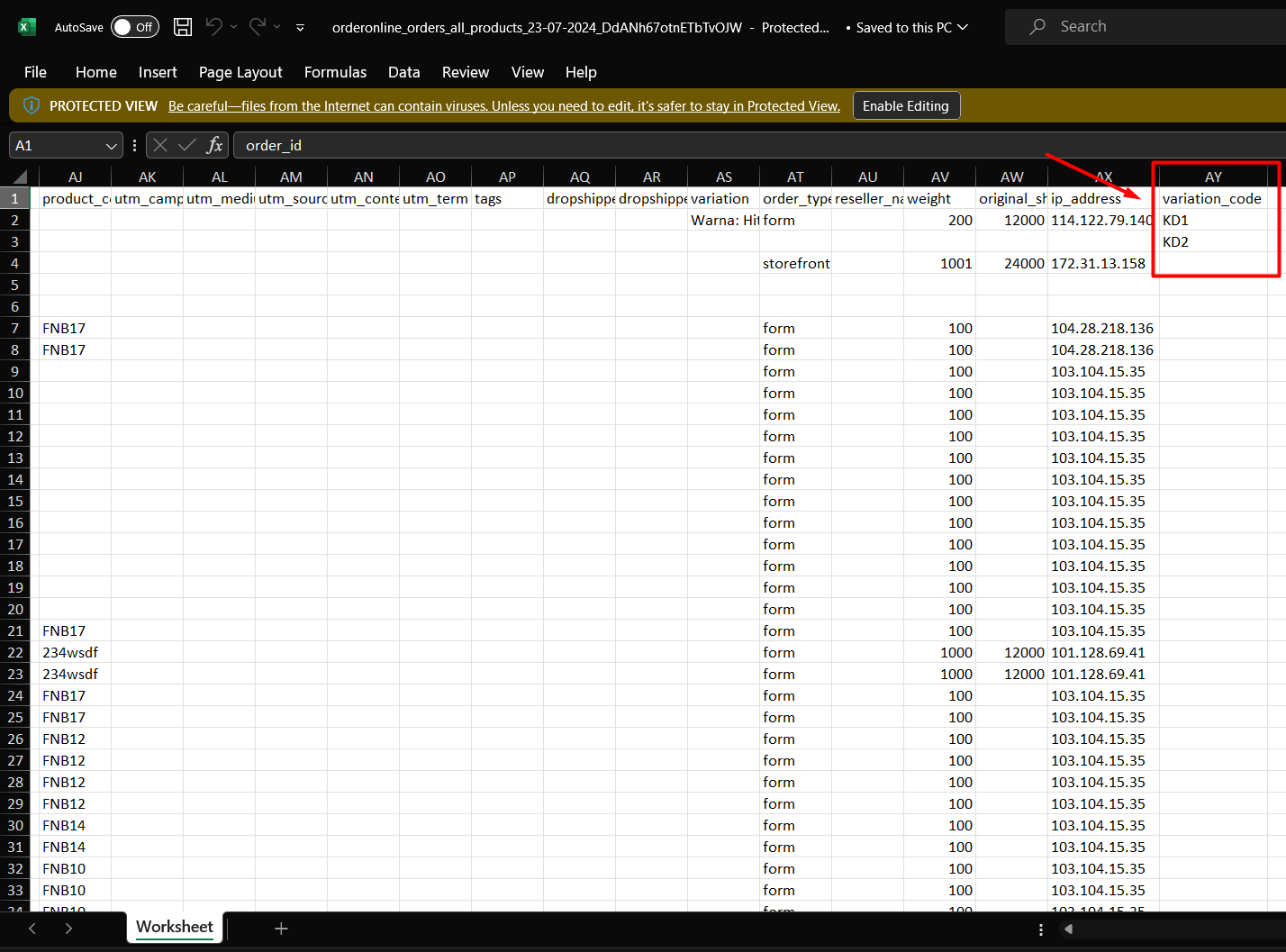
Task: Click the cell containing KD2
Action: pos(1213,241)
